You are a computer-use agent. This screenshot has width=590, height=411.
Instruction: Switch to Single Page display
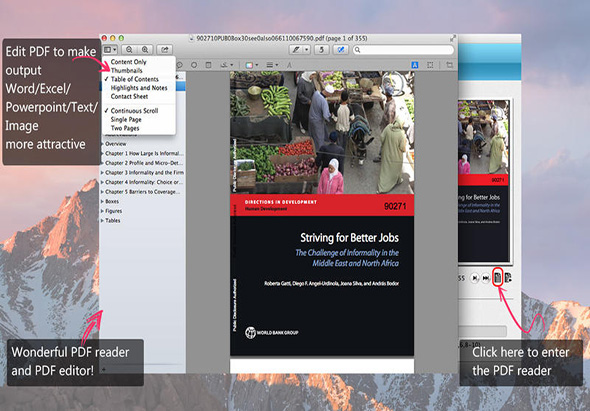pyautogui.click(x=126, y=119)
